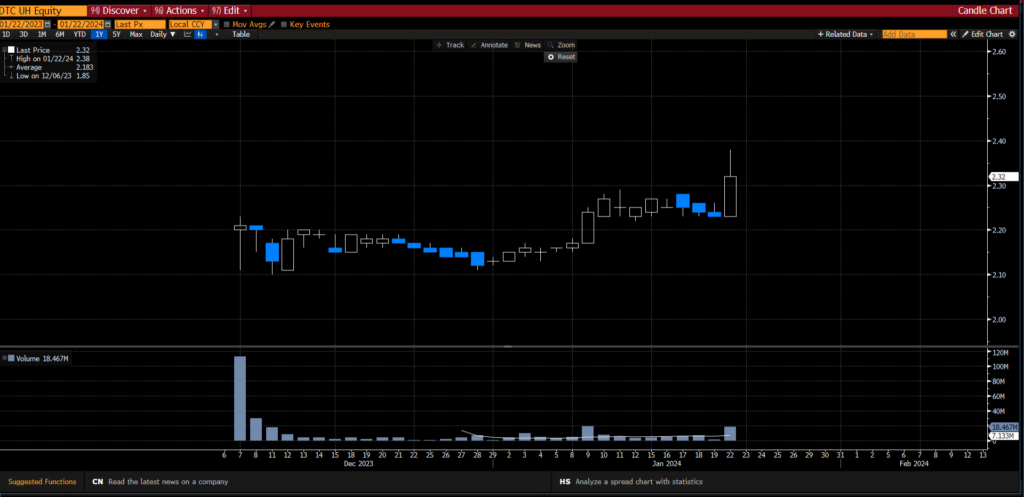Activate the Zoom magnifier tool
The height and width of the screenshot is (497, 1024).
(x=562, y=45)
